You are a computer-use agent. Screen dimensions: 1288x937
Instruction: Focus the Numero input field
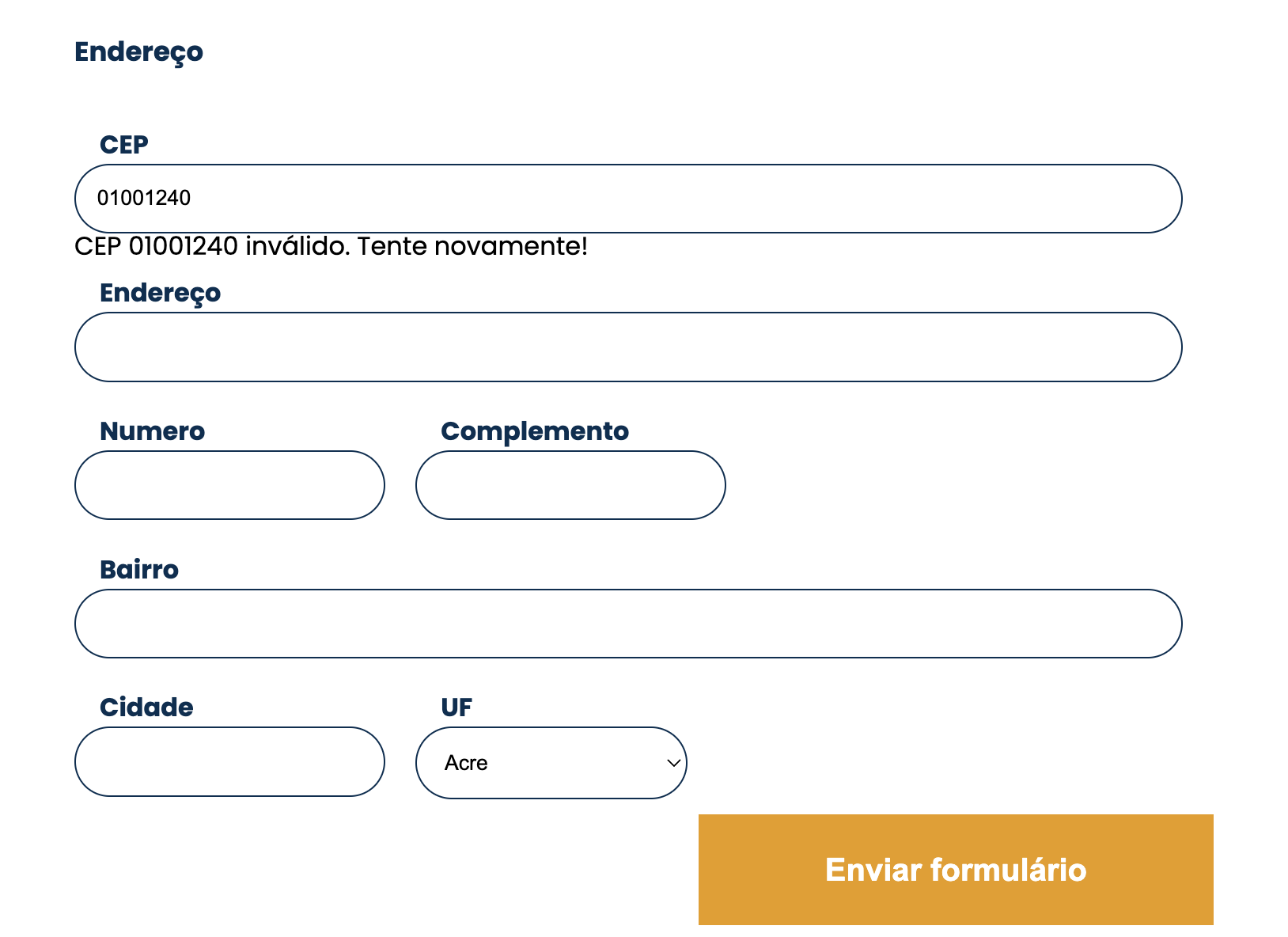tap(229, 485)
